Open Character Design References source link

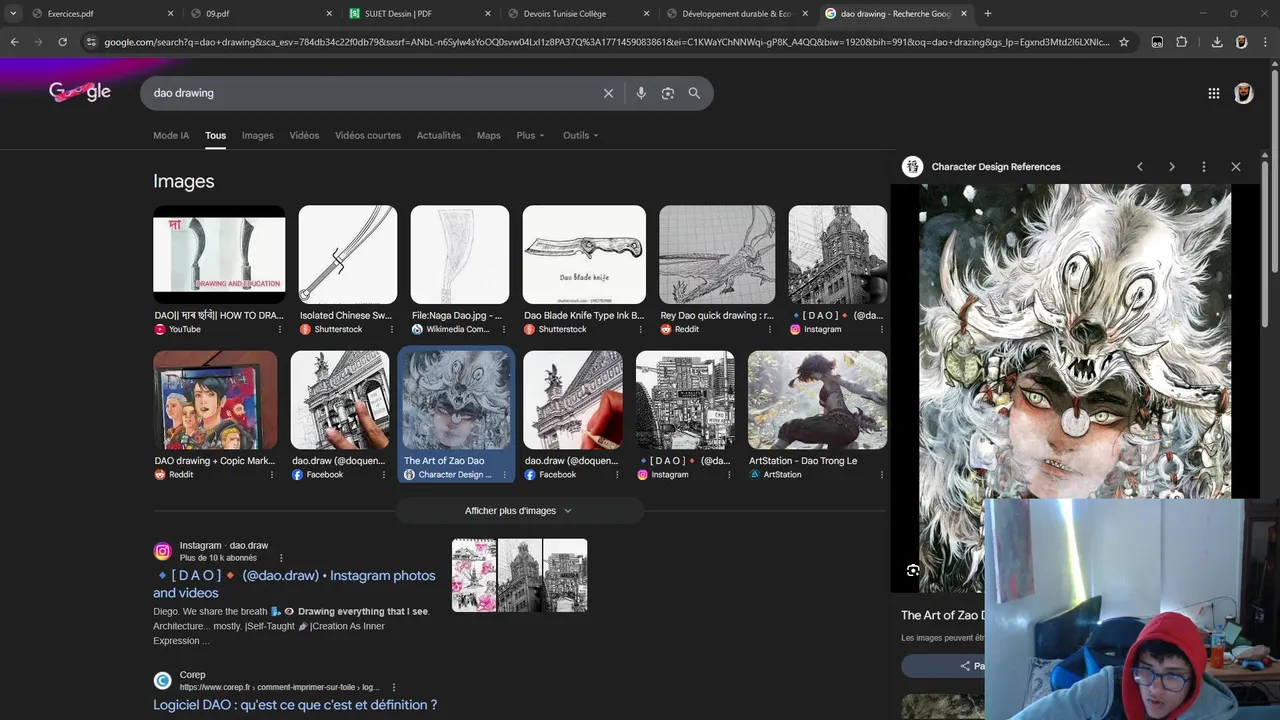pos(996,167)
